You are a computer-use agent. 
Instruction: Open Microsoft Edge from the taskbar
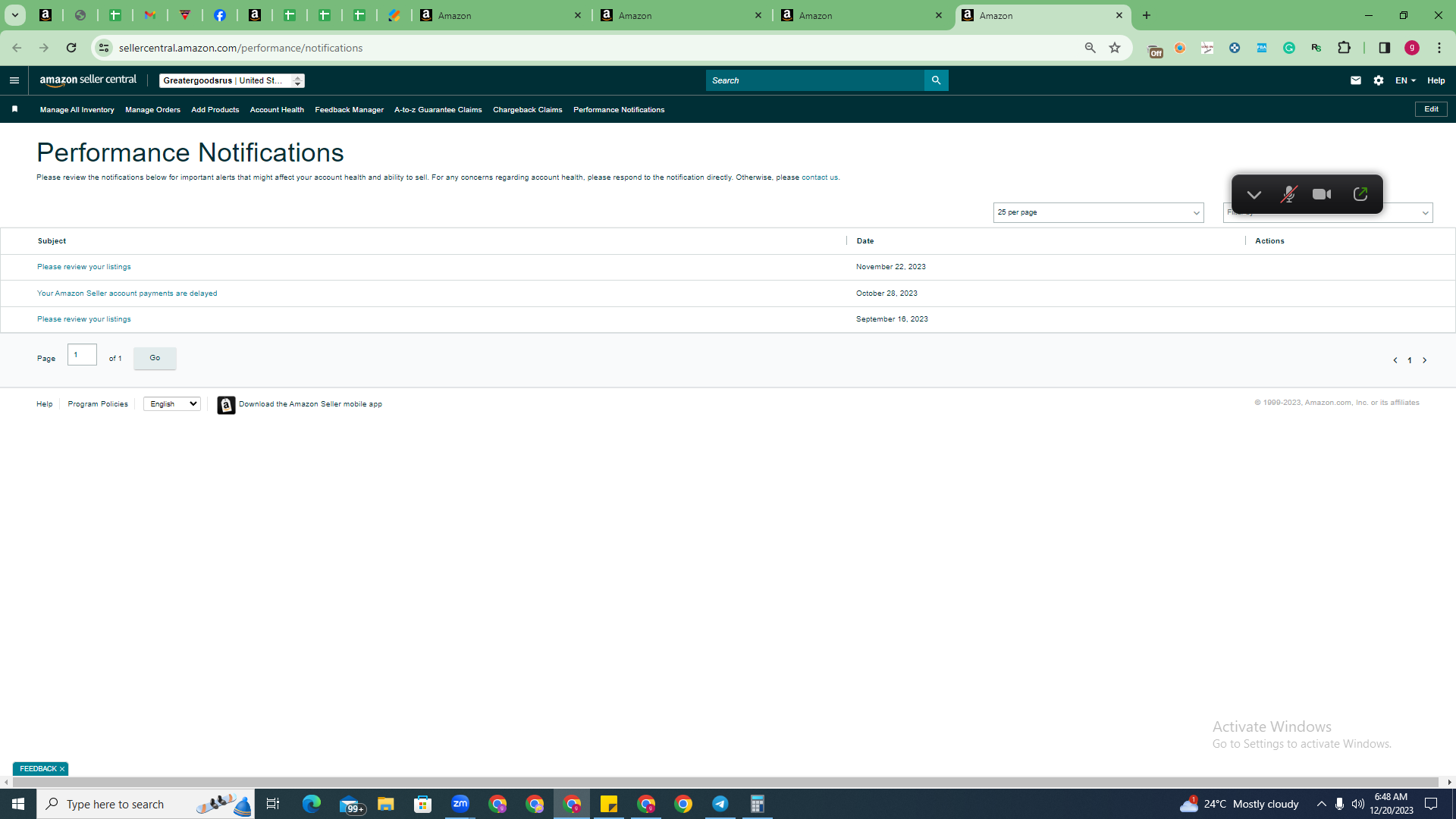point(312,804)
